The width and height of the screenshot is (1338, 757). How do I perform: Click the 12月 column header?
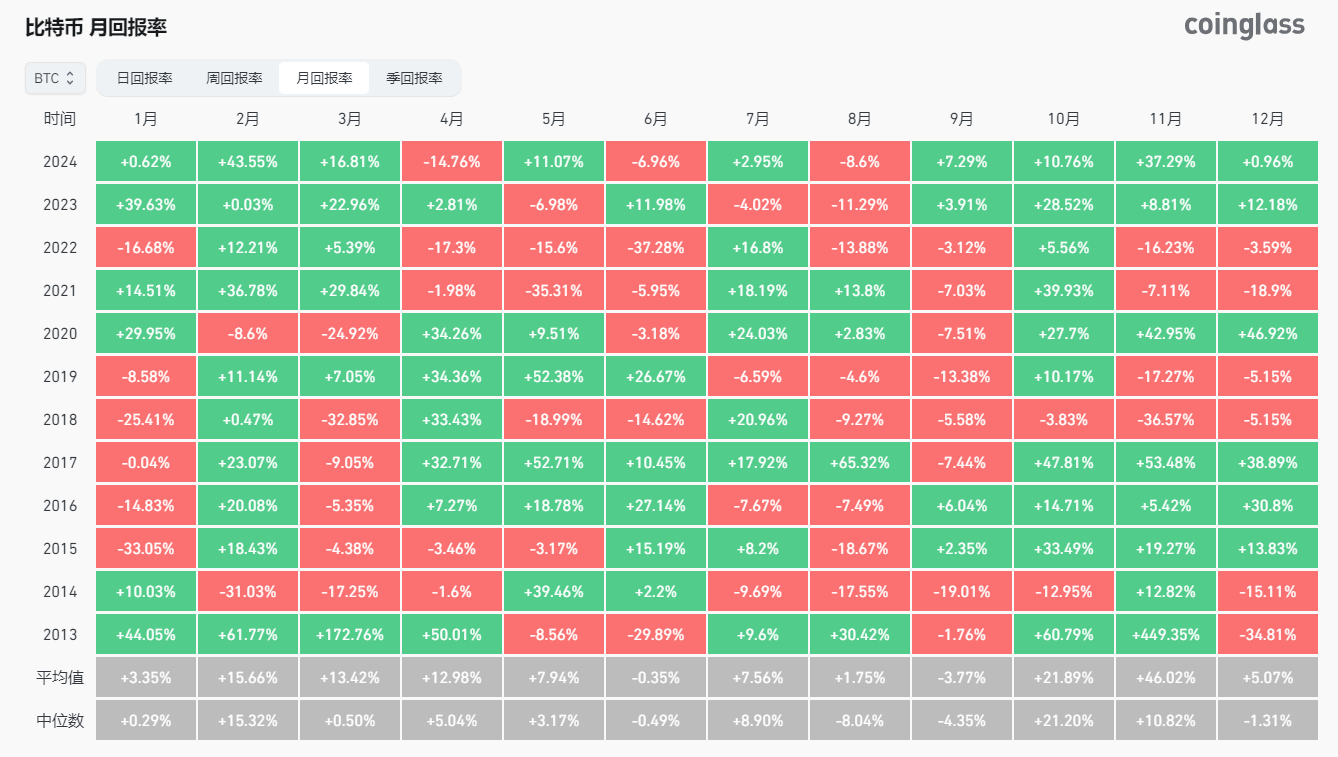click(1267, 119)
